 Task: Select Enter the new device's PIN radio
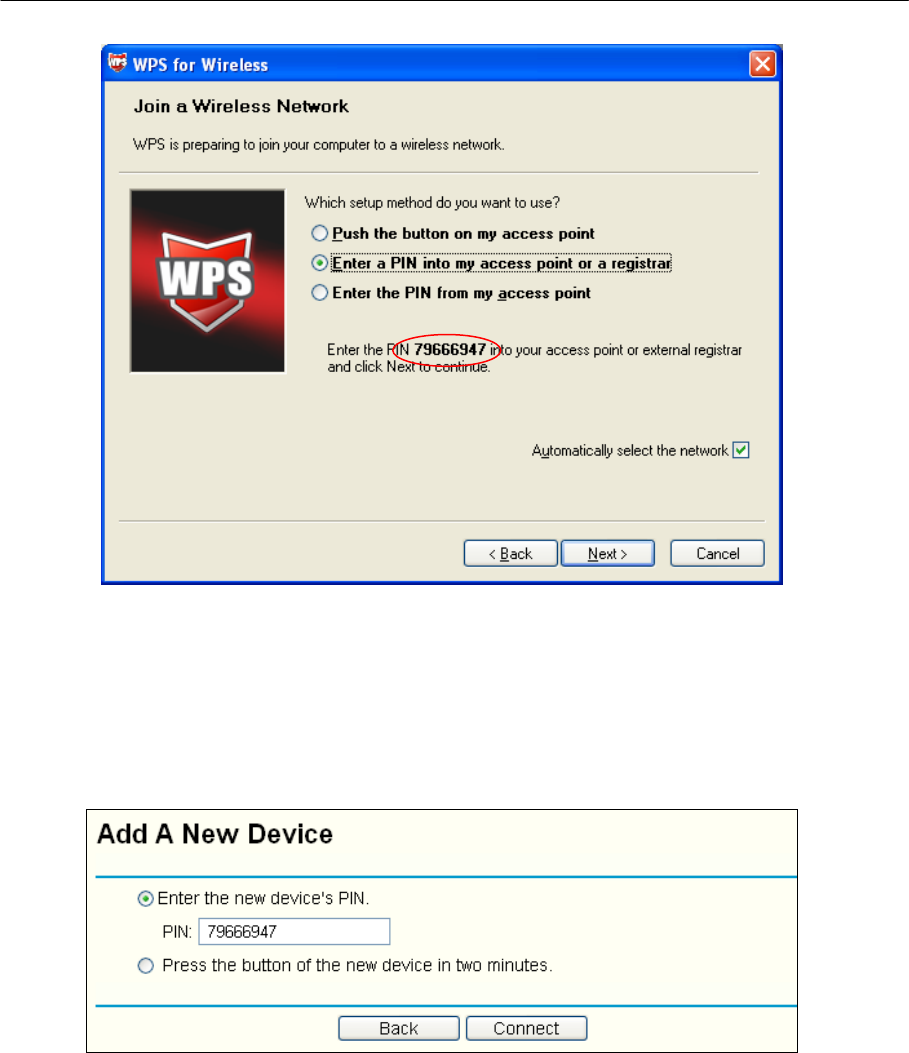point(146,899)
